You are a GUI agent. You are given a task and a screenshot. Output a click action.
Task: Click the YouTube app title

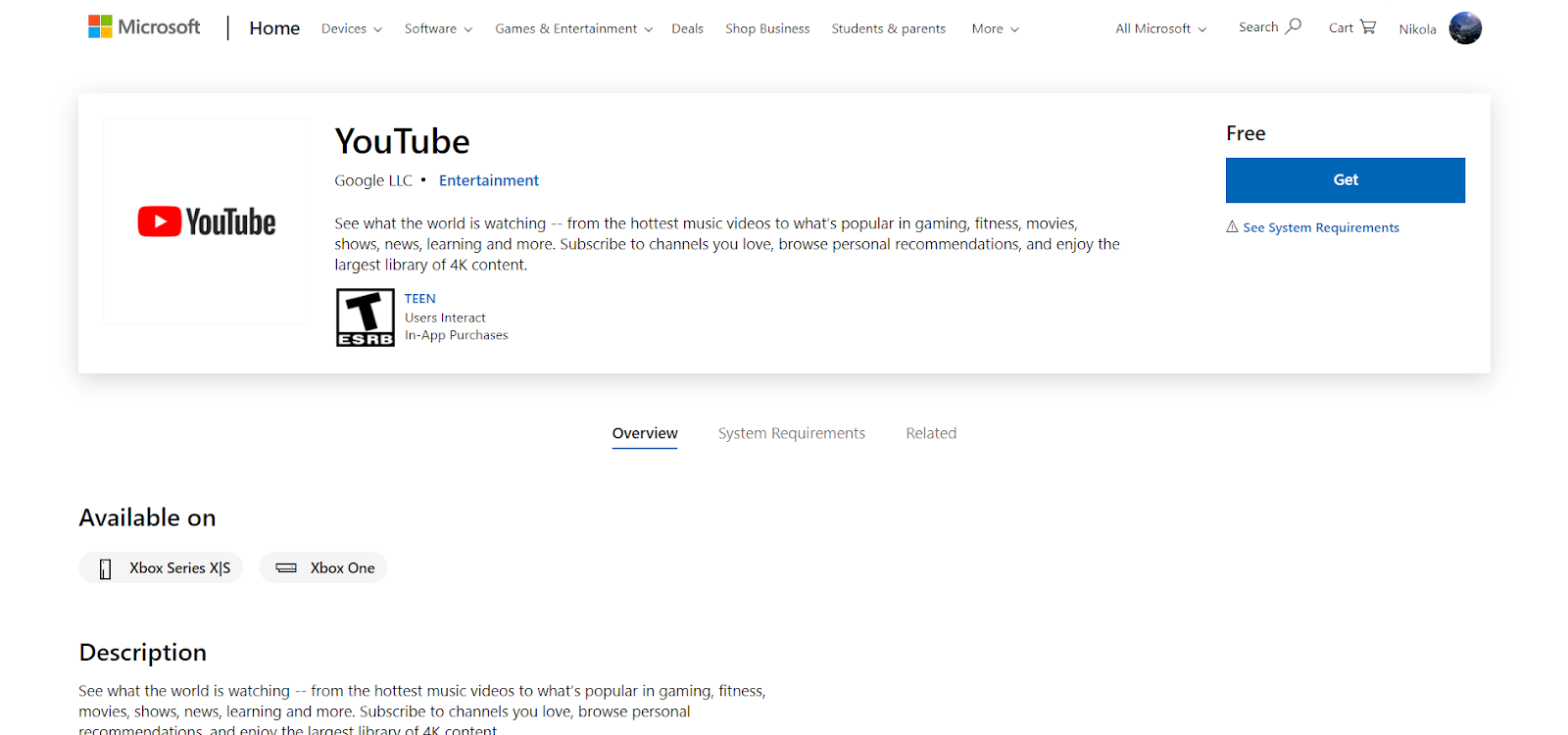402,141
